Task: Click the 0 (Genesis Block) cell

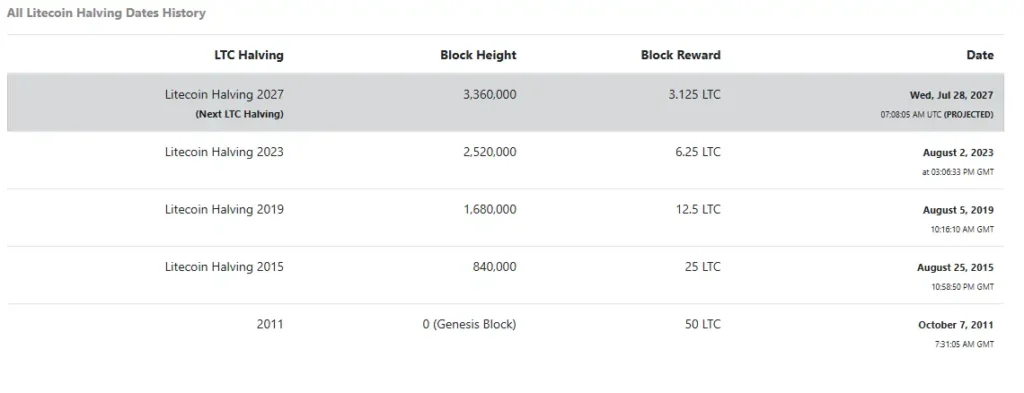Action: coord(469,324)
